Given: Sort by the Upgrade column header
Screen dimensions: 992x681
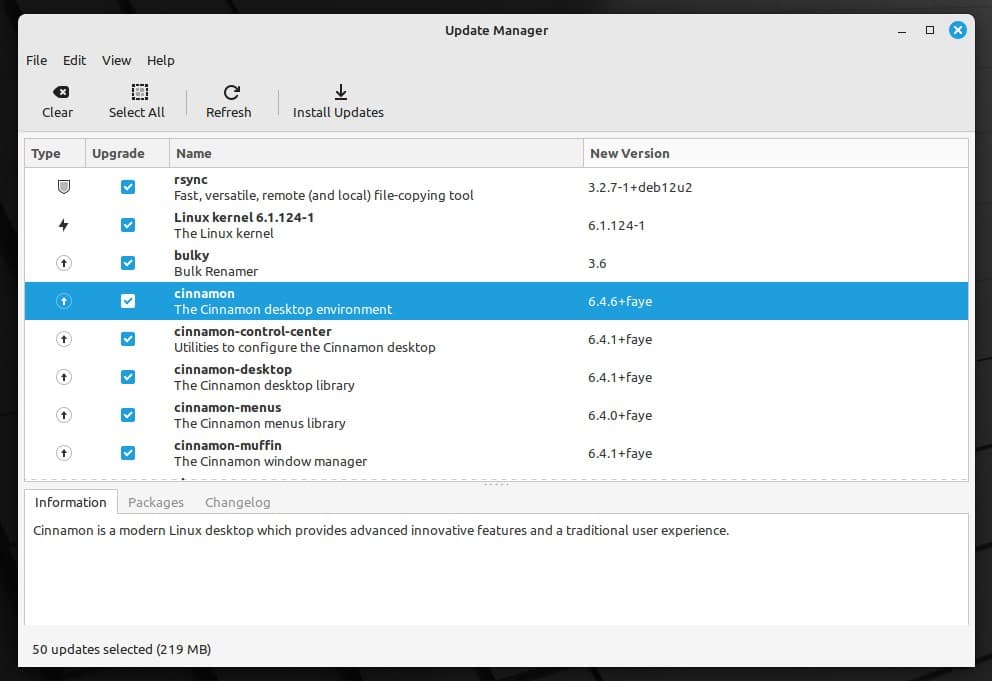Looking at the screenshot, I should point(127,153).
